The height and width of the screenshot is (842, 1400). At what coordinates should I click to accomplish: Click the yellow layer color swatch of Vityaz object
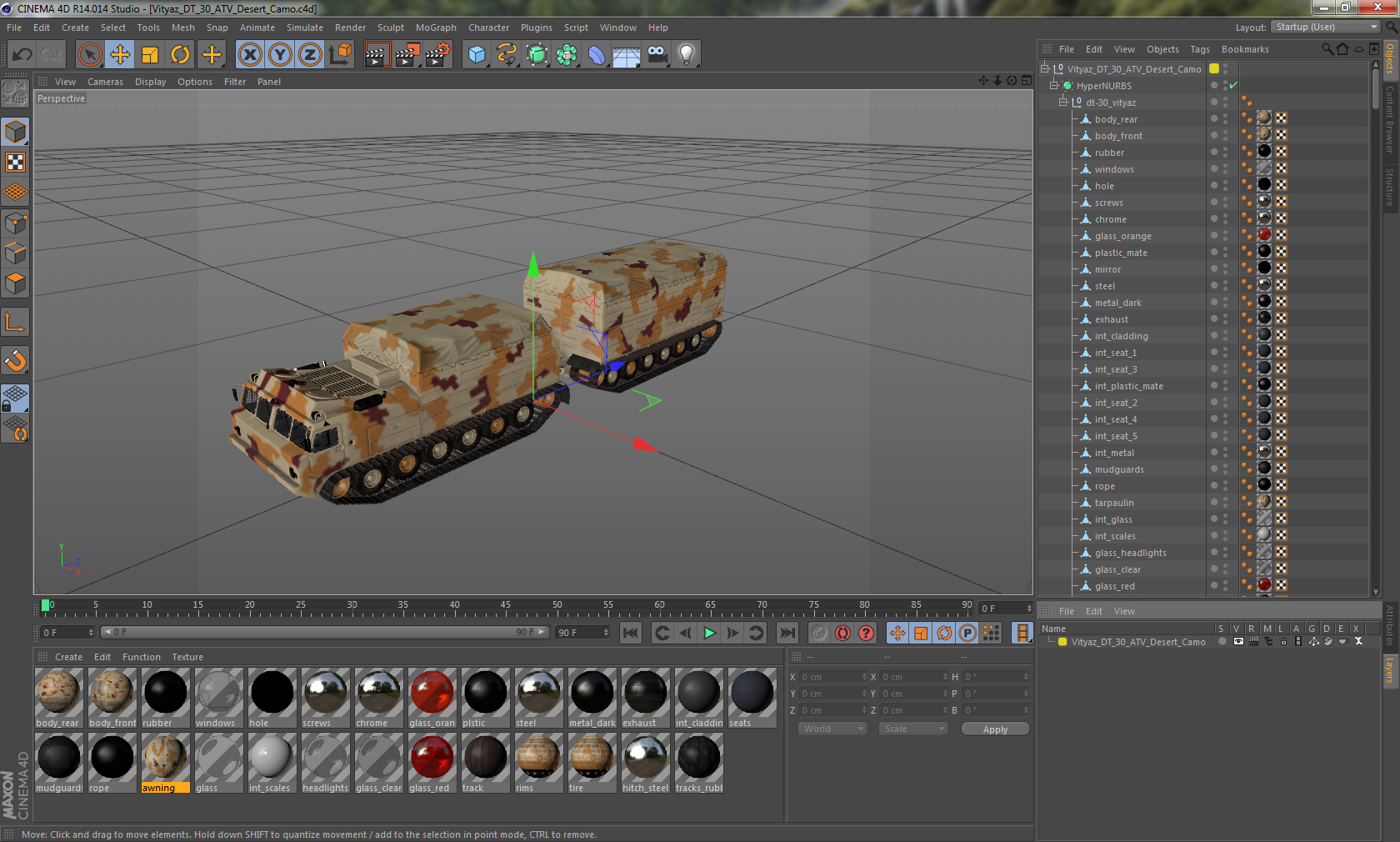pyautogui.click(x=1214, y=69)
